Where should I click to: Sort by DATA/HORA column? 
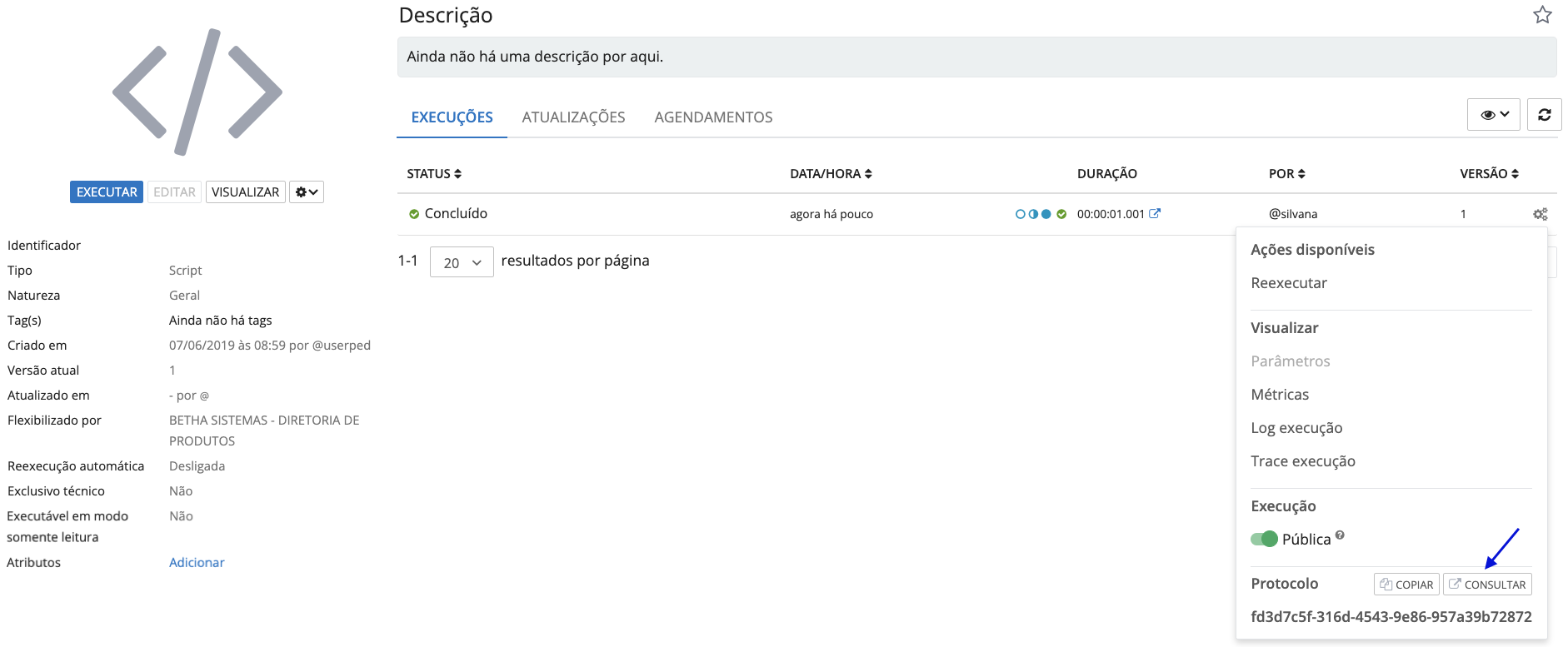pyautogui.click(x=831, y=174)
